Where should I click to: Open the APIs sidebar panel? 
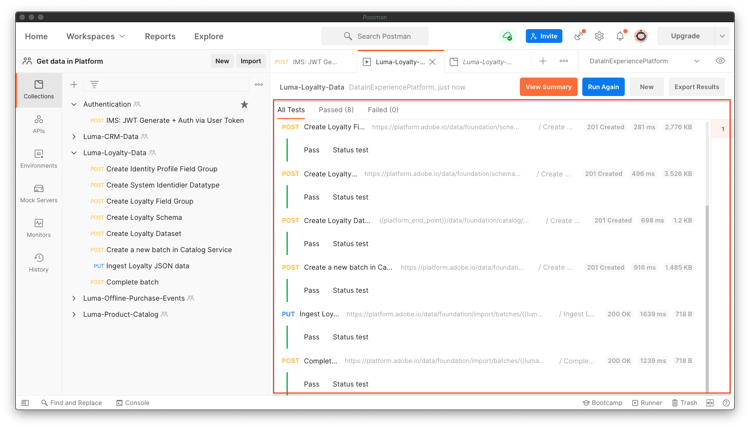click(39, 124)
